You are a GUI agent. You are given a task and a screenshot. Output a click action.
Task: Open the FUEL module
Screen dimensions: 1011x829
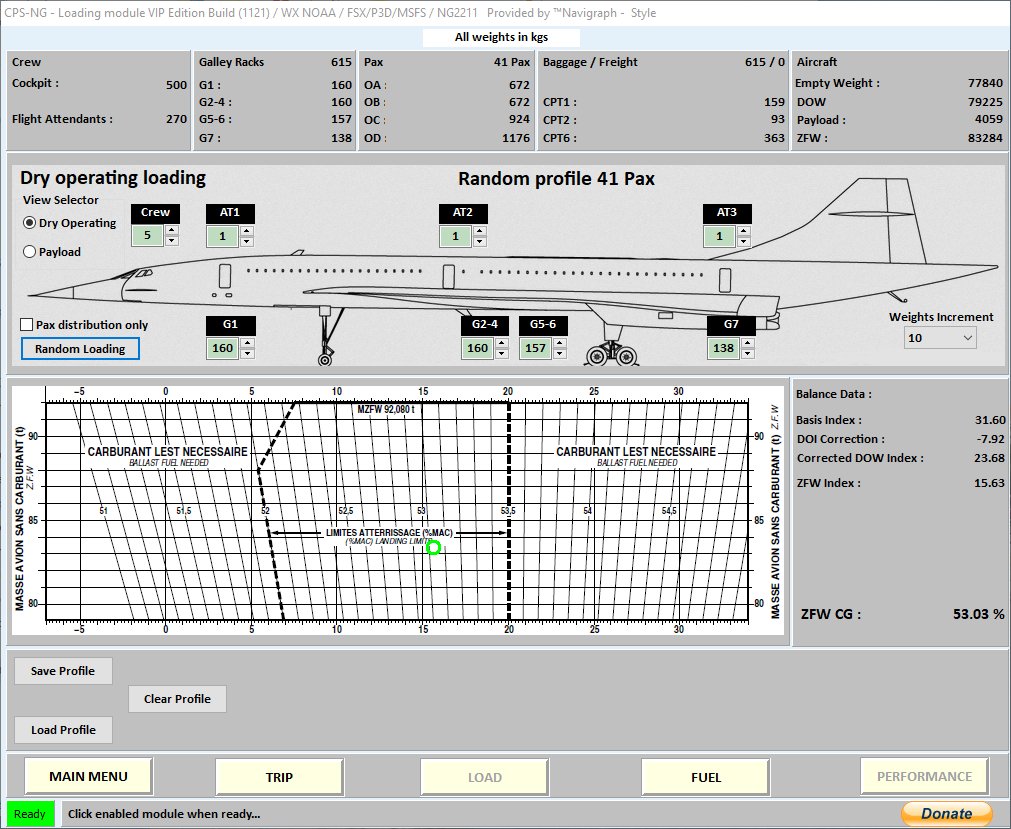[705, 776]
